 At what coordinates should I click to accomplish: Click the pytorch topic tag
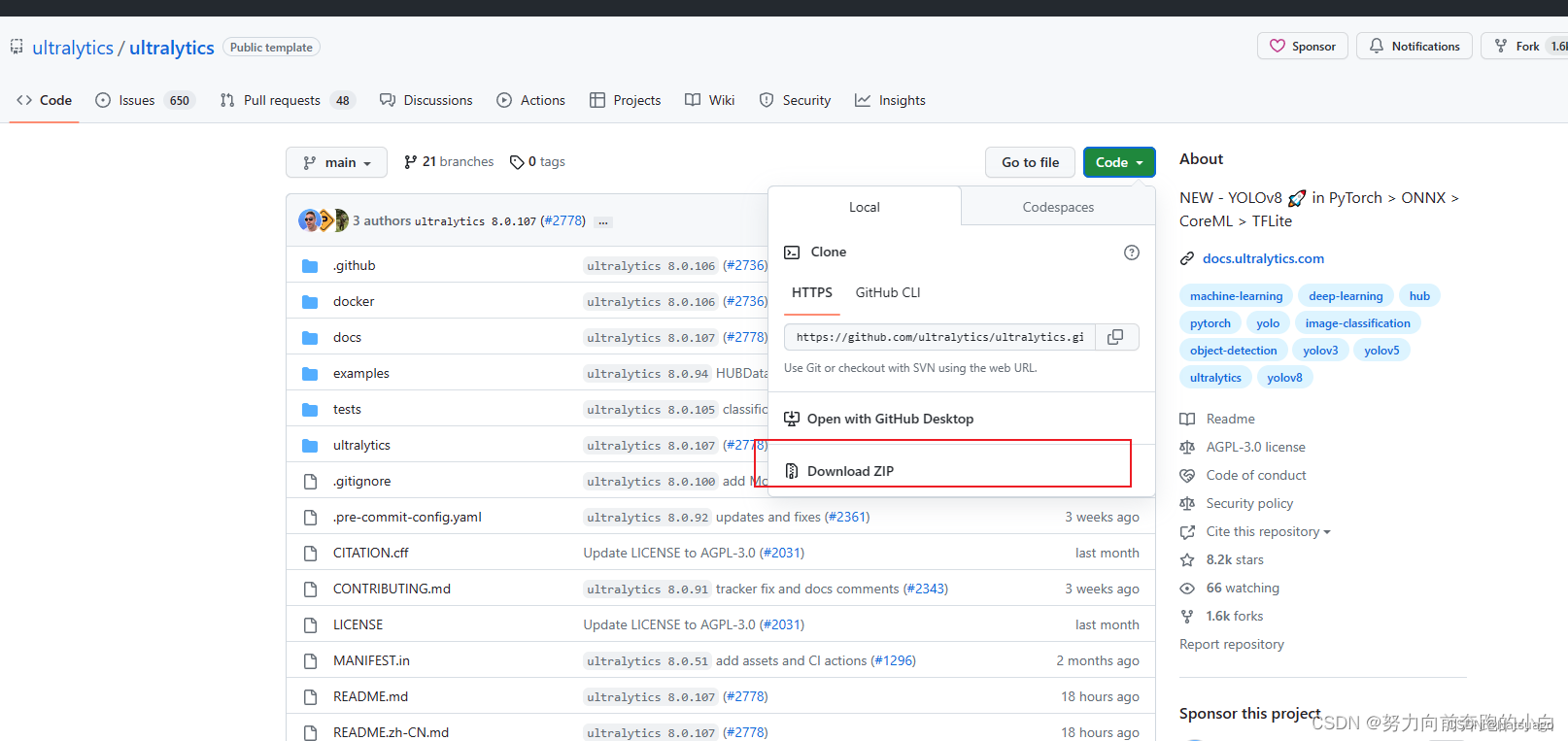(x=1210, y=323)
